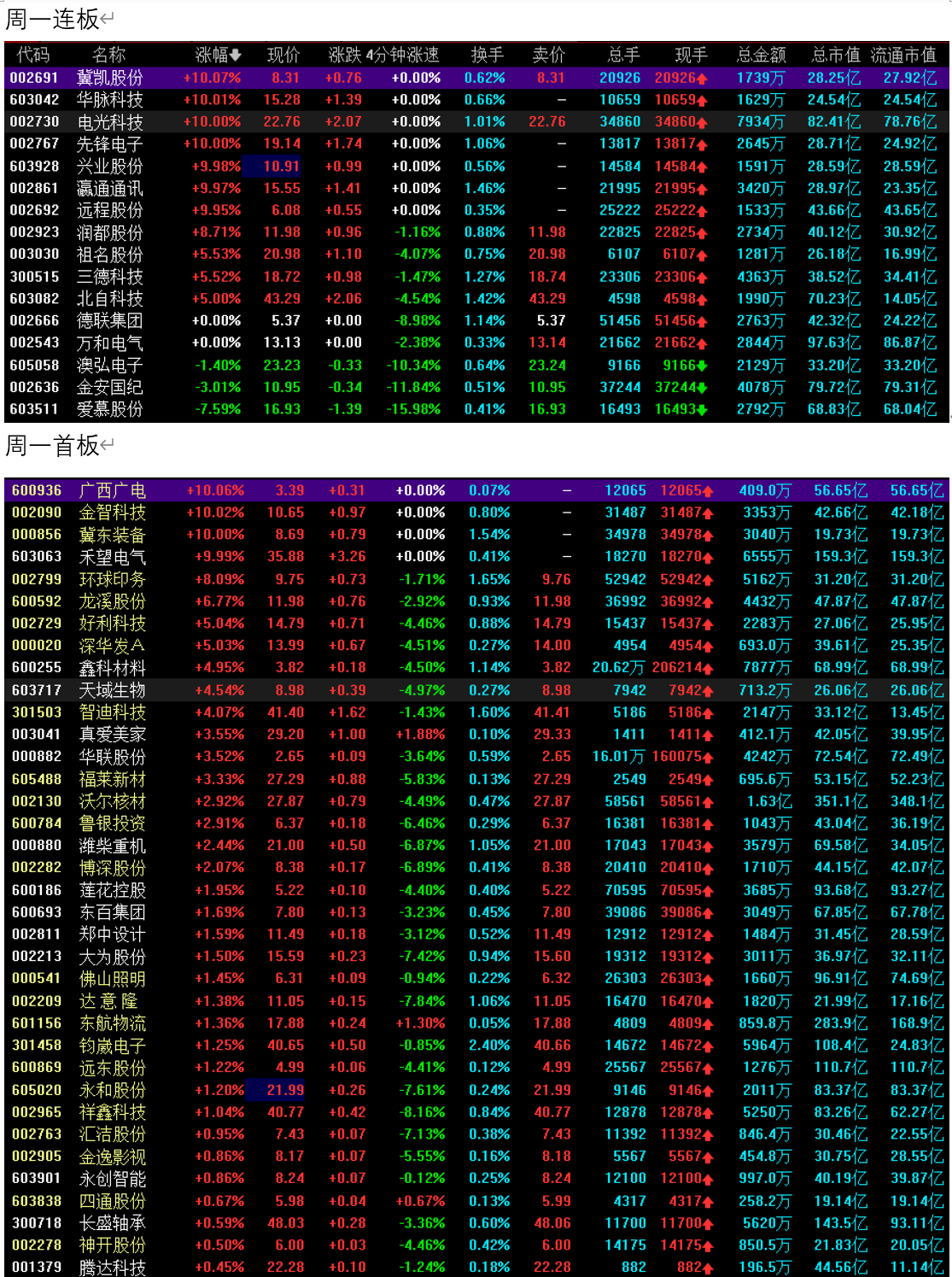Screen dimensions: 952x1277
Task: Select 东航物流 stock name
Action: point(113,1024)
